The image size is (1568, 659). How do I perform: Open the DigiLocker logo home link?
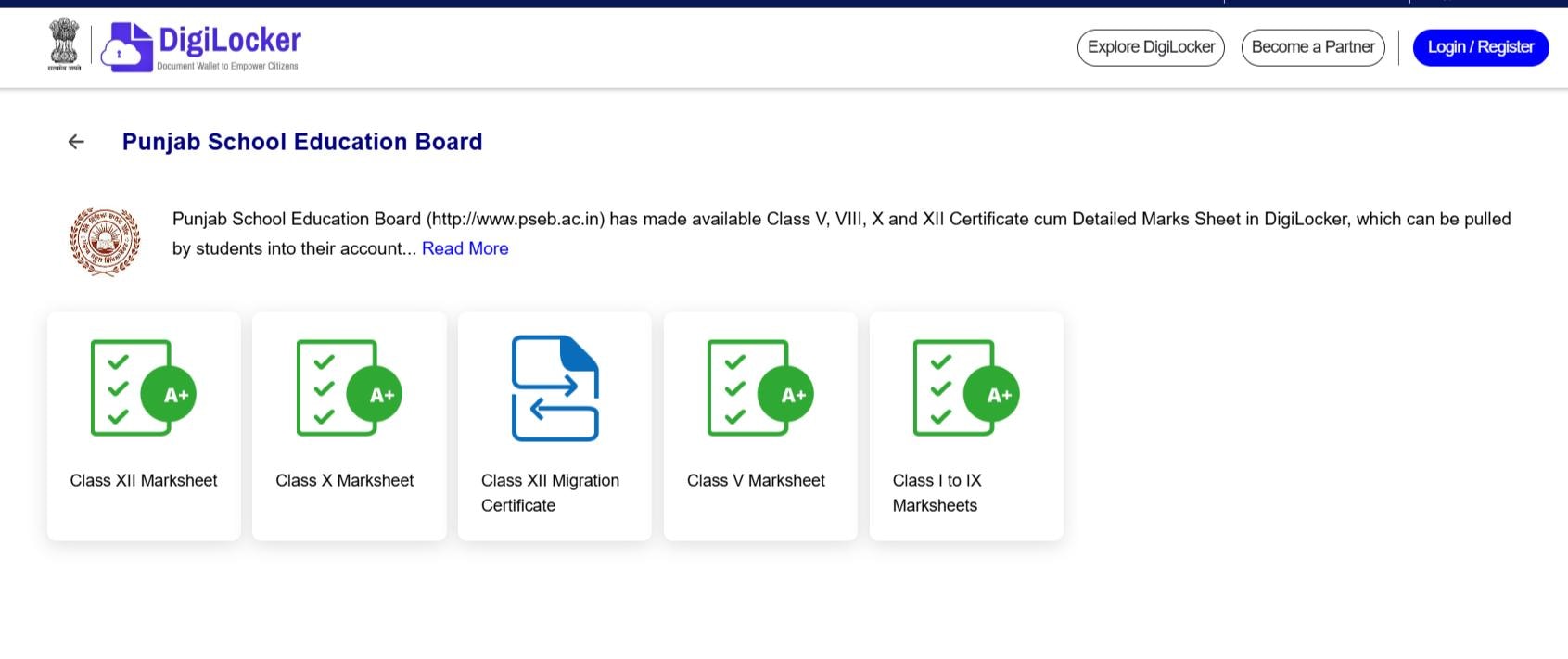[x=200, y=46]
